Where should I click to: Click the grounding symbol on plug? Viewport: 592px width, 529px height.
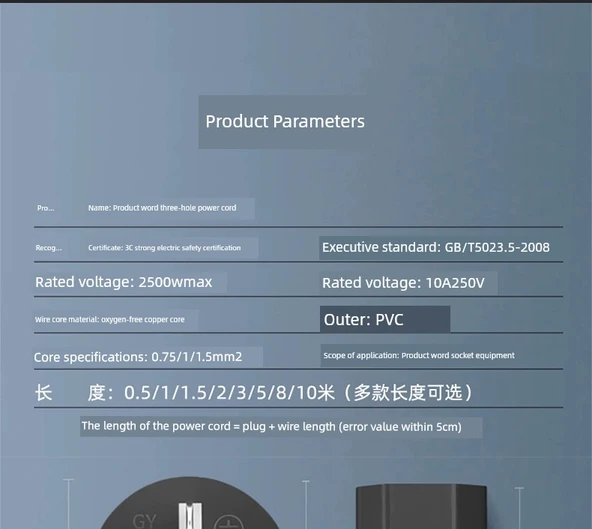[x=229, y=522]
